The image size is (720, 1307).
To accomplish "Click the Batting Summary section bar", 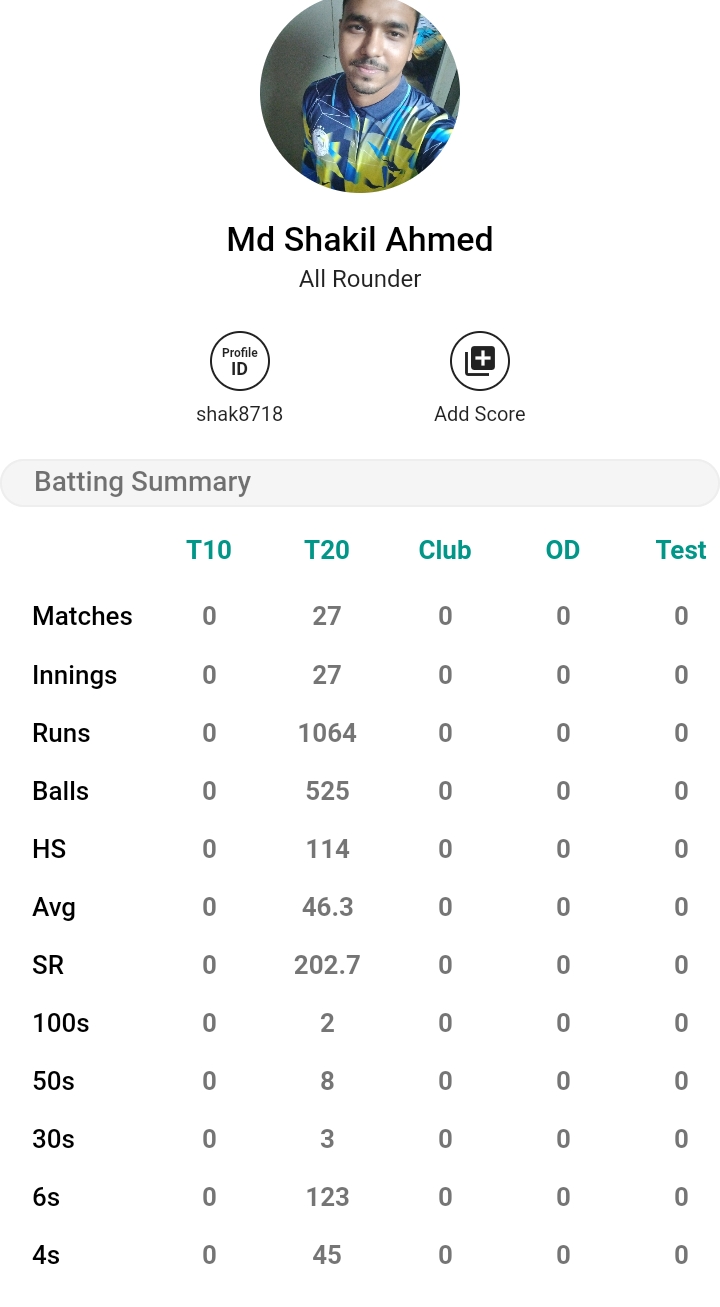I will click(360, 482).
